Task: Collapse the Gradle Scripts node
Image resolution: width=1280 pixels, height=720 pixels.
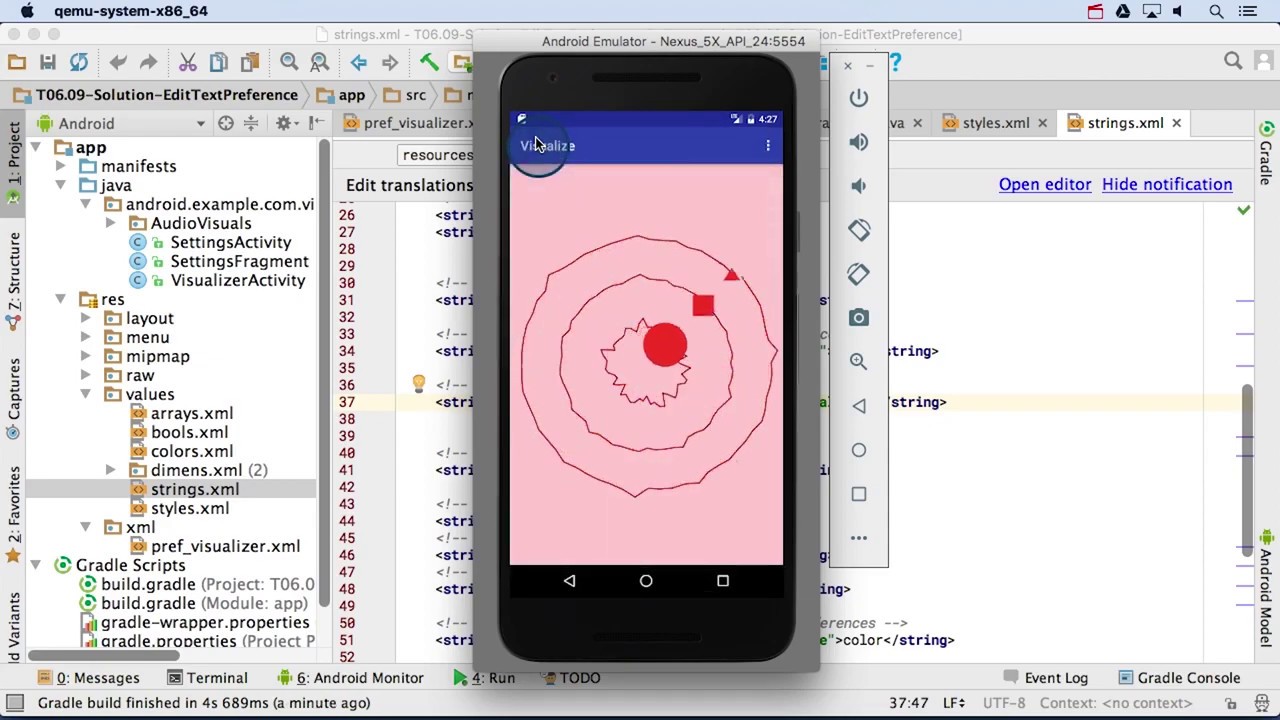Action: pyautogui.click(x=35, y=565)
